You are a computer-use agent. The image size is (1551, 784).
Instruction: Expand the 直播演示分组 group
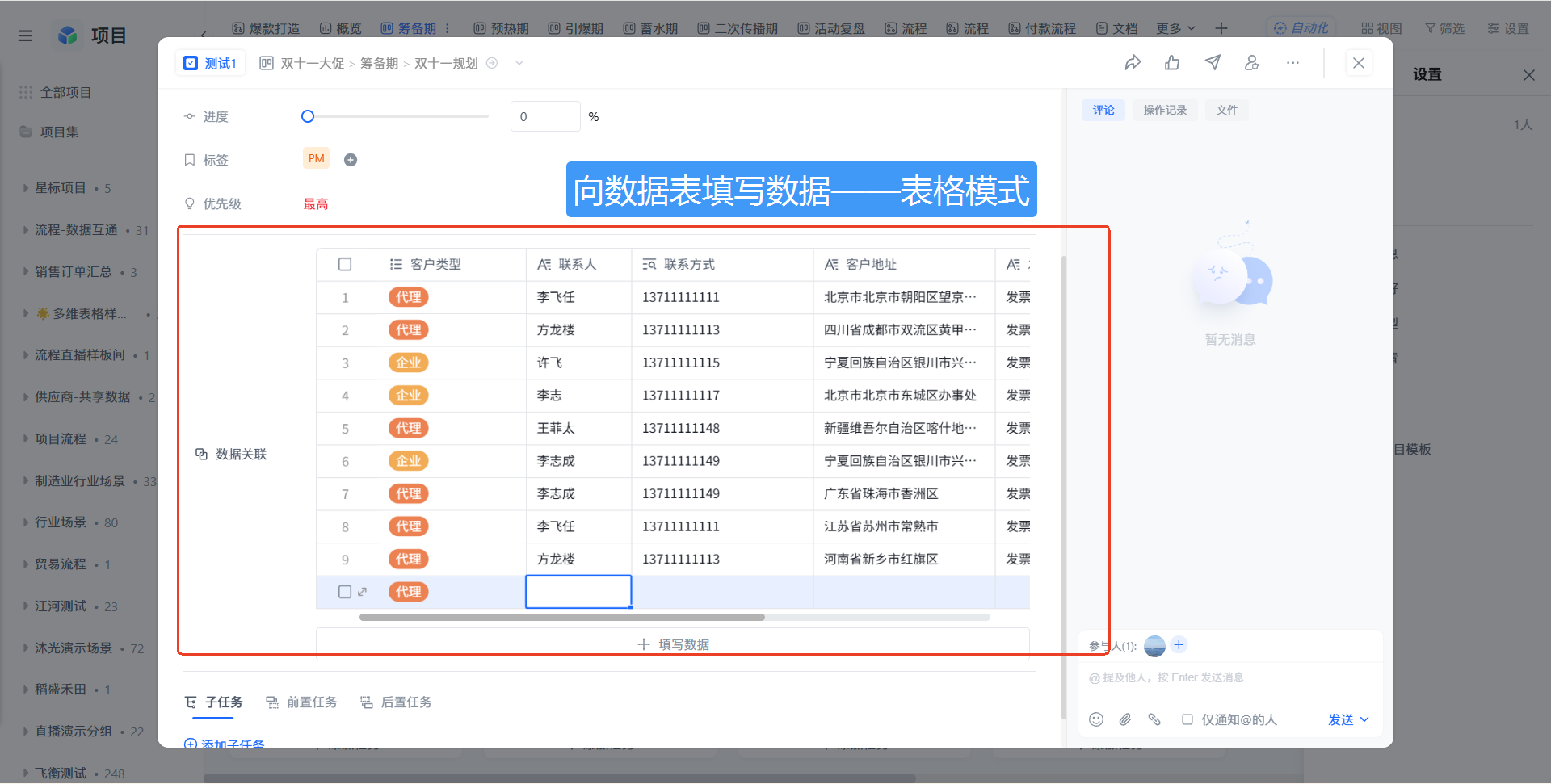coord(25,731)
